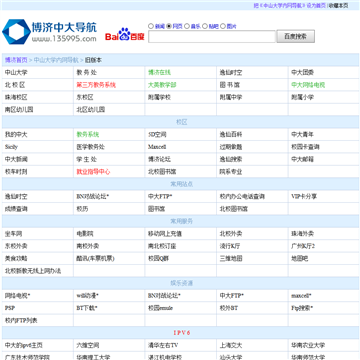The image size is (360, 360).
Task: Click the 博济中大导航 hexagon logo
Action: 16,32
